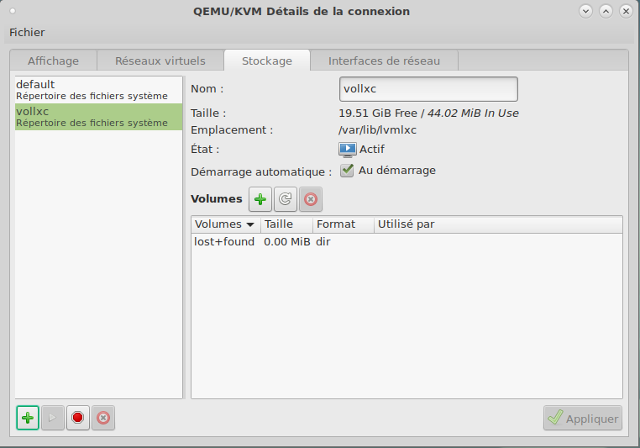The width and height of the screenshot is (640, 448).
Task: Delete the selected storage pool
Action: pos(103,418)
